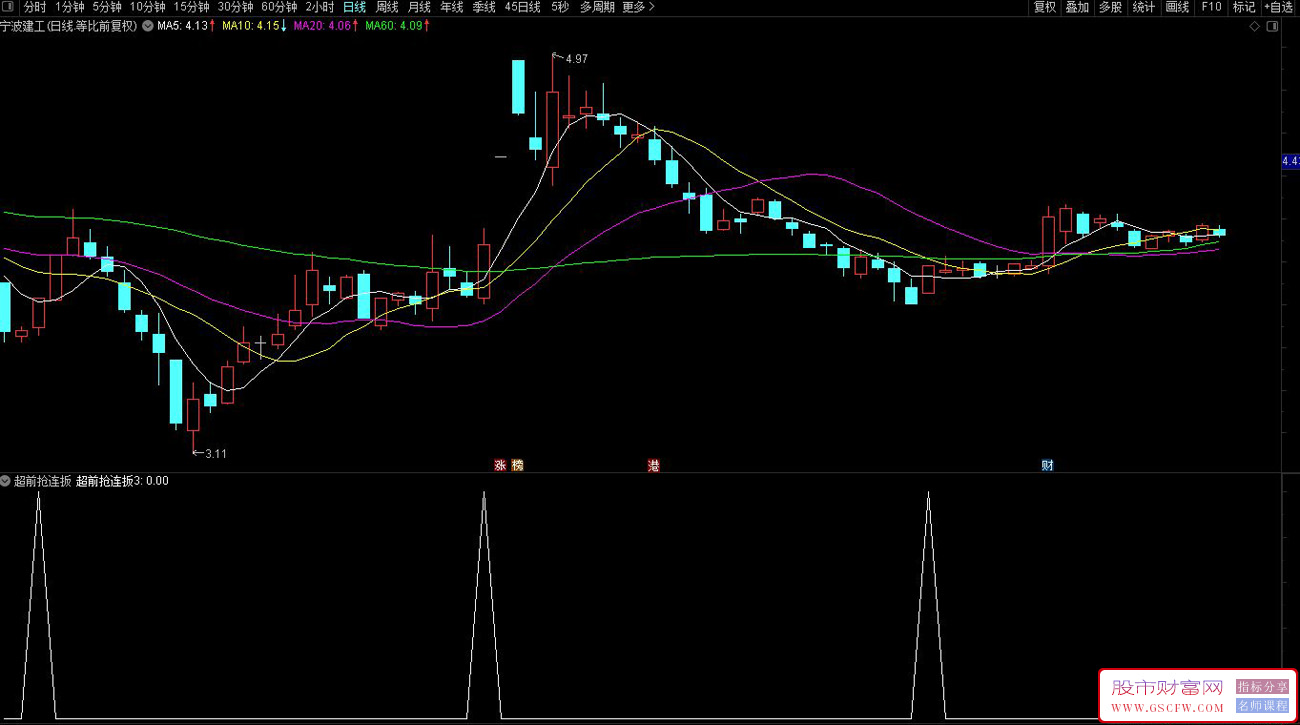
Task: Click the diamond icon above the chart
Action: [x=1255, y=27]
